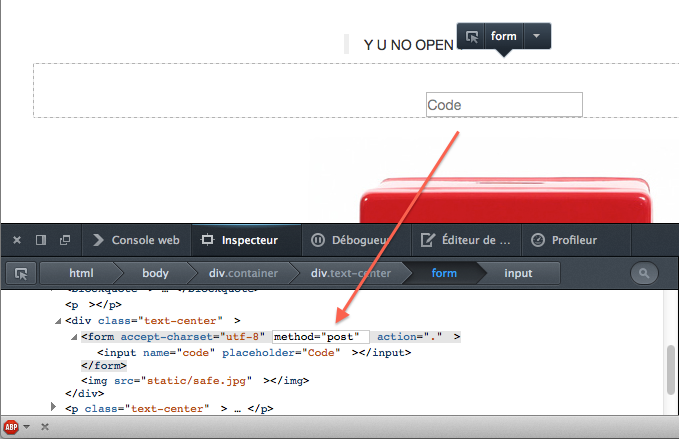Select div.container in the breadcrumb

243,273
